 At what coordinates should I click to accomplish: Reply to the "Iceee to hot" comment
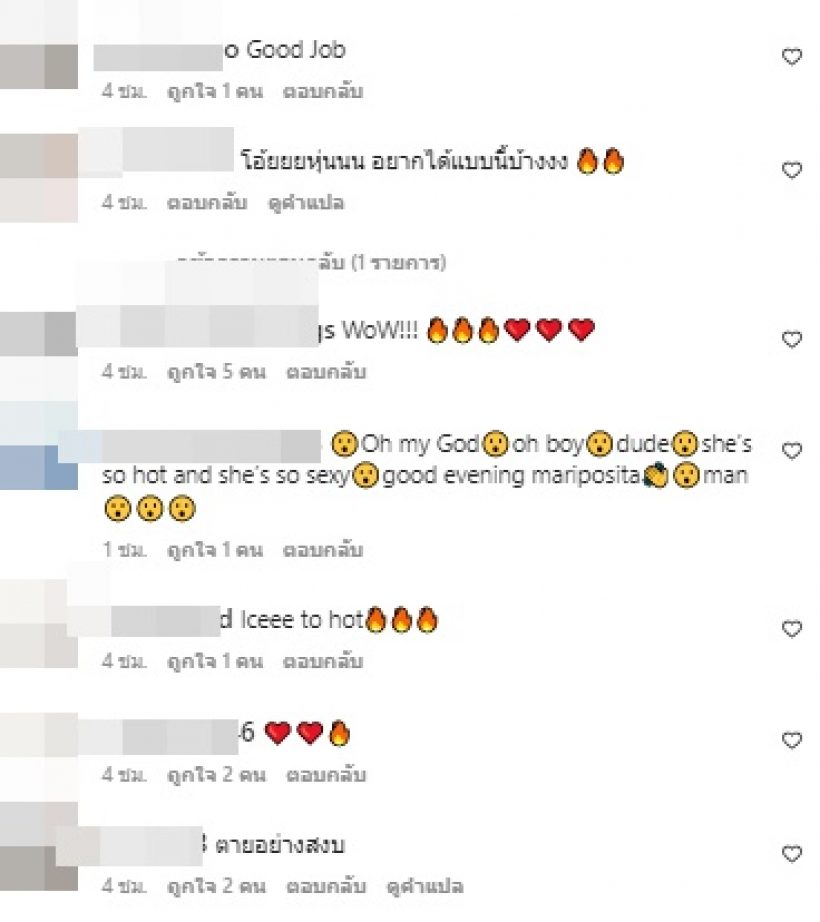click(323, 661)
